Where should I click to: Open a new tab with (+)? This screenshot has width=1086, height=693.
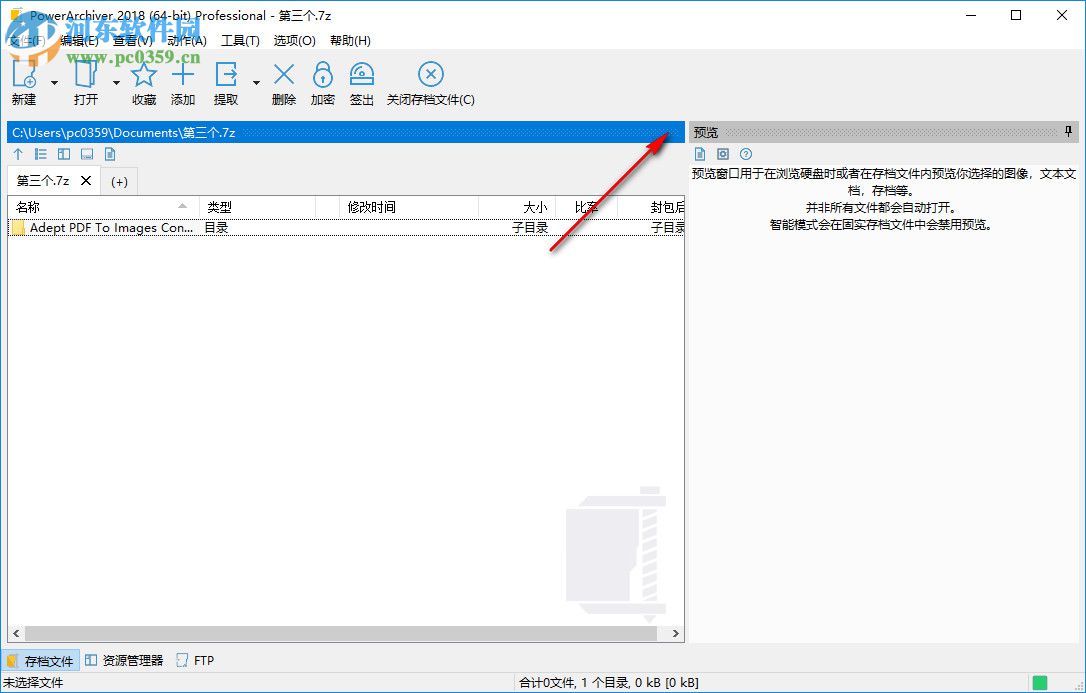(x=119, y=181)
